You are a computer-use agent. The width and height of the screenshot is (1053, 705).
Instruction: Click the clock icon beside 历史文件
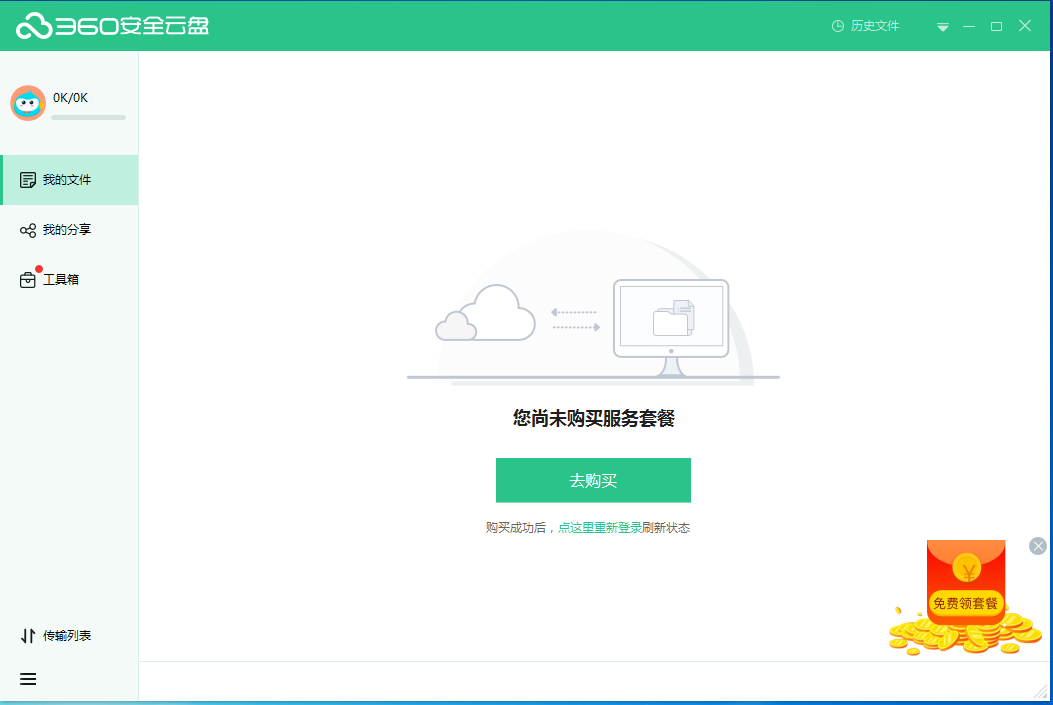(x=838, y=25)
